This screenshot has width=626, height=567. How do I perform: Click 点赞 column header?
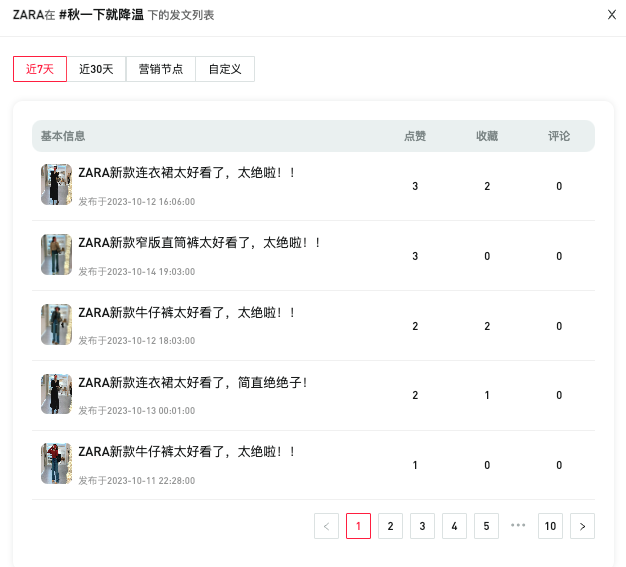pos(415,136)
